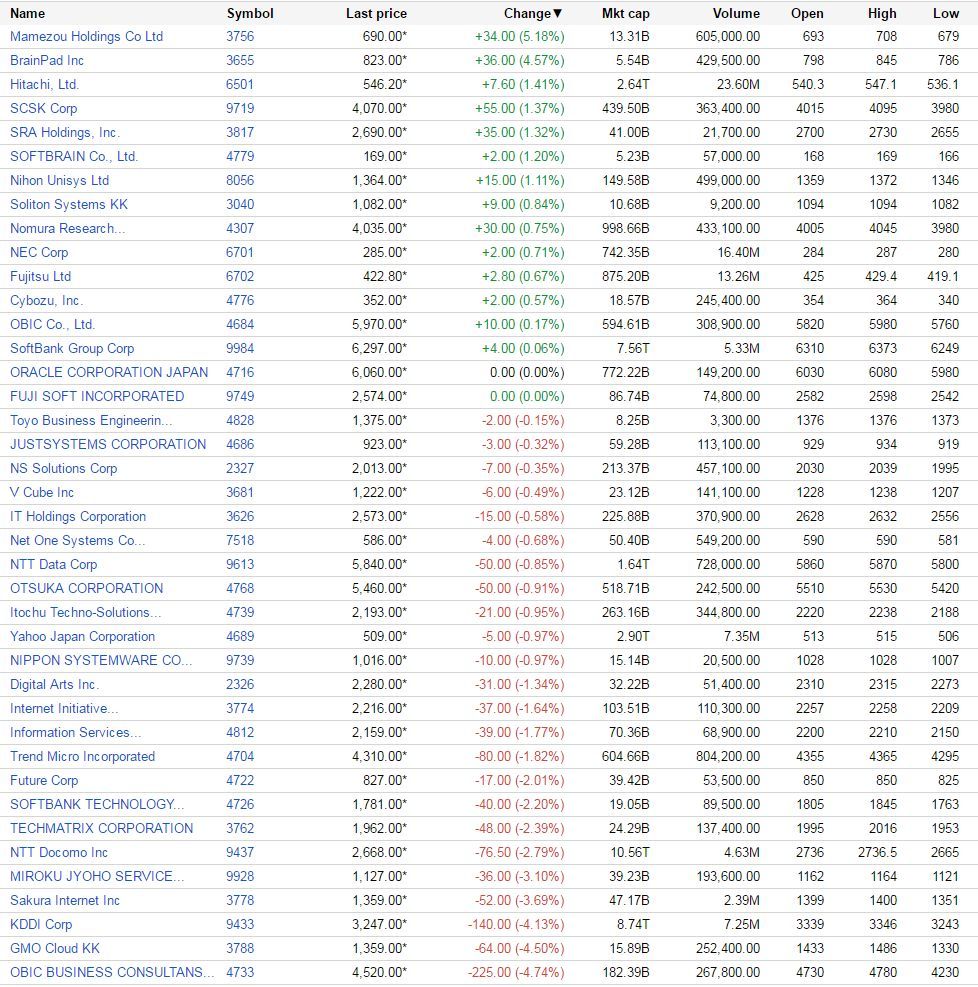Open Yahoo Japan Corporation link

tap(82, 636)
